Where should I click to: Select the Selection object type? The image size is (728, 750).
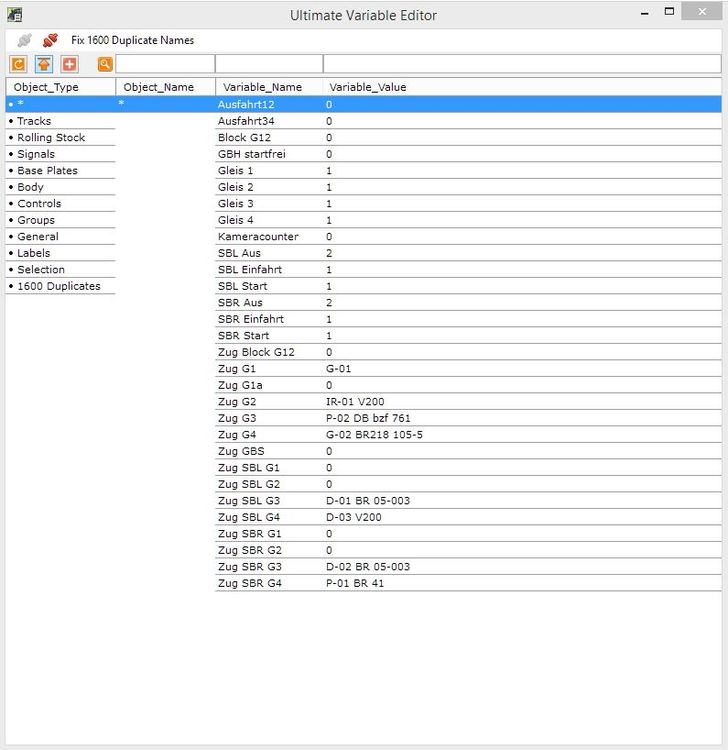click(41, 270)
